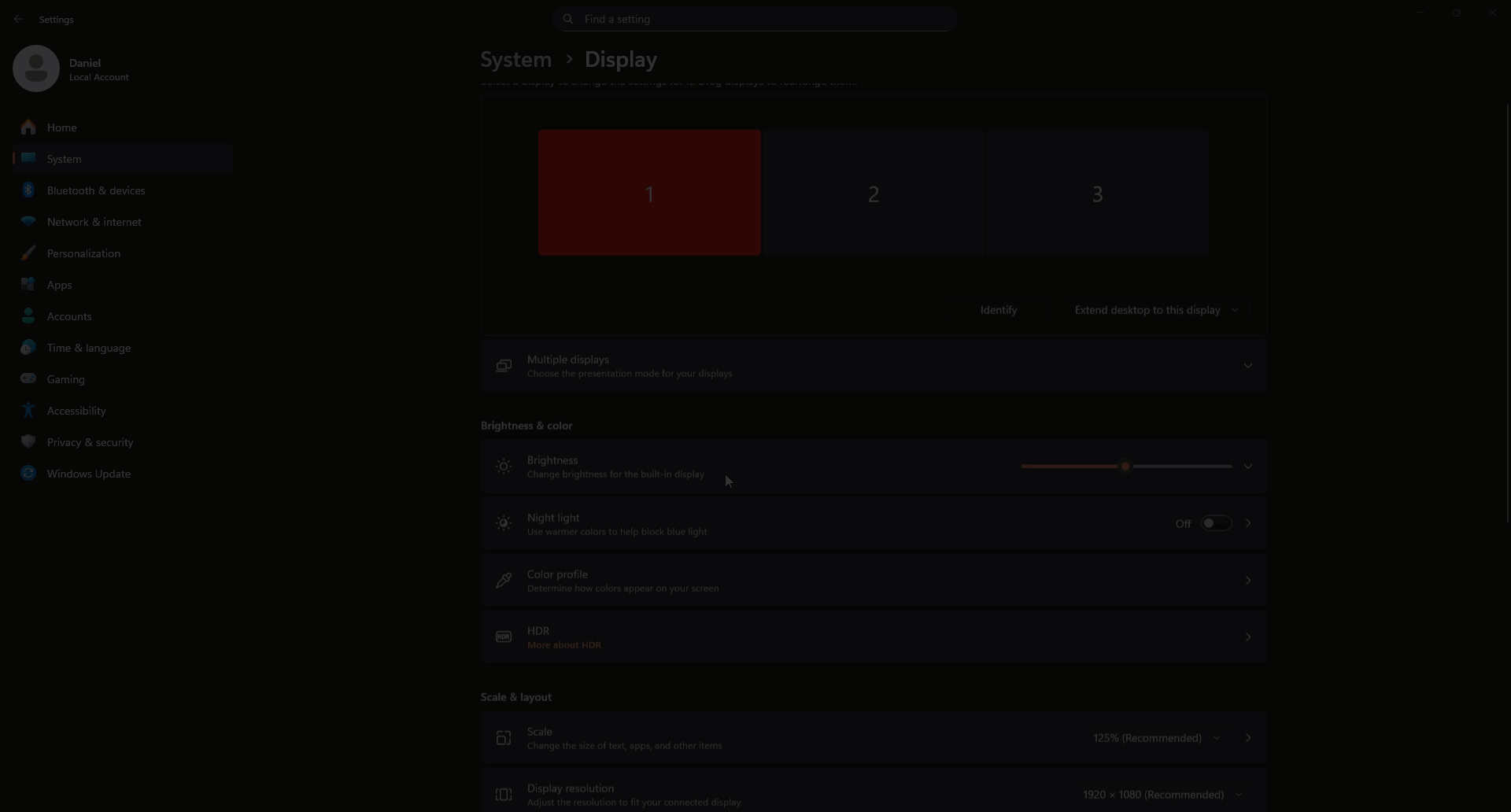Select display 3 in the arrangement
The height and width of the screenshot is (812, 1511).
(x=1097, y=193)
